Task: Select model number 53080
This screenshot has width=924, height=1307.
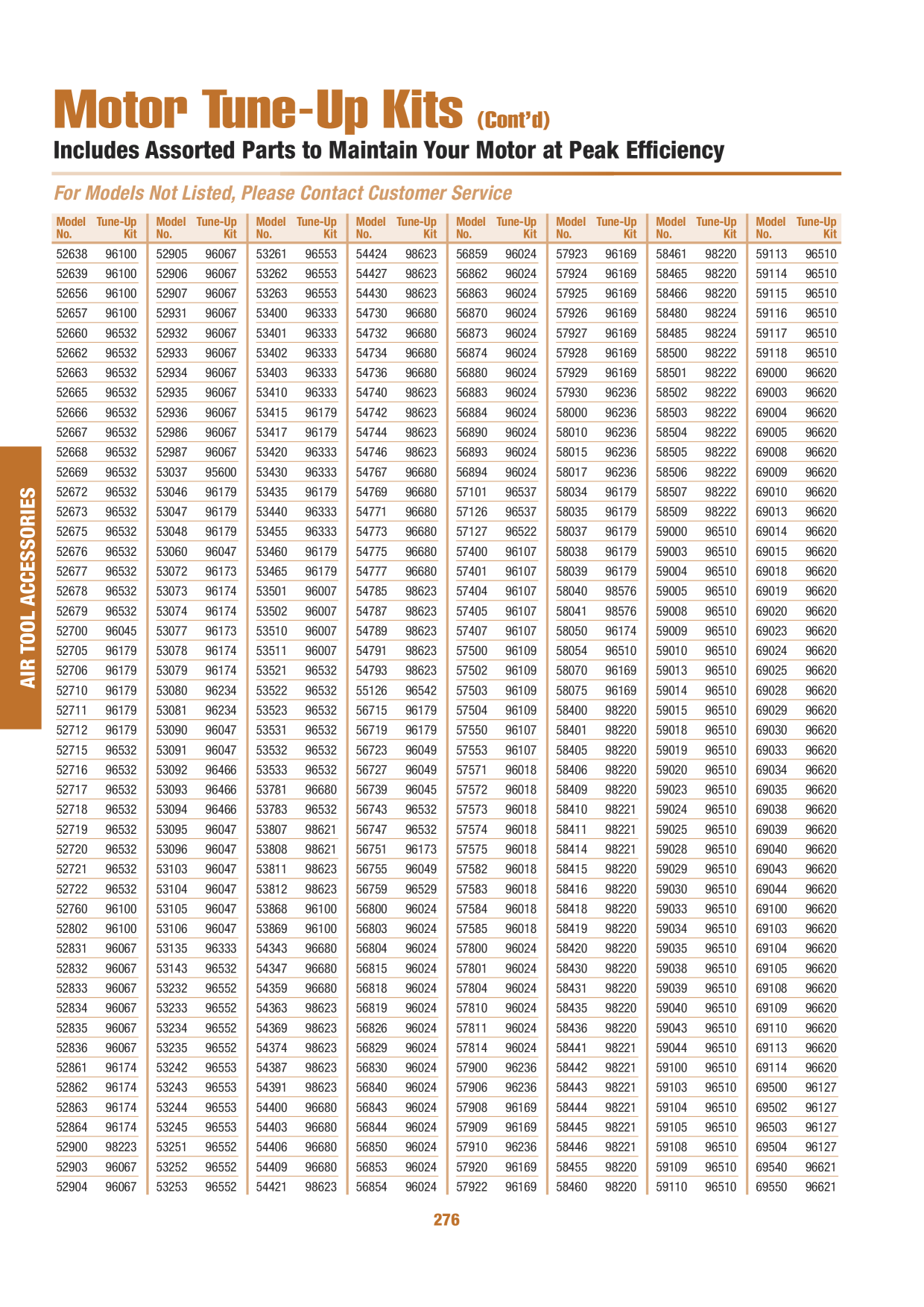Action: pos(171,691)
